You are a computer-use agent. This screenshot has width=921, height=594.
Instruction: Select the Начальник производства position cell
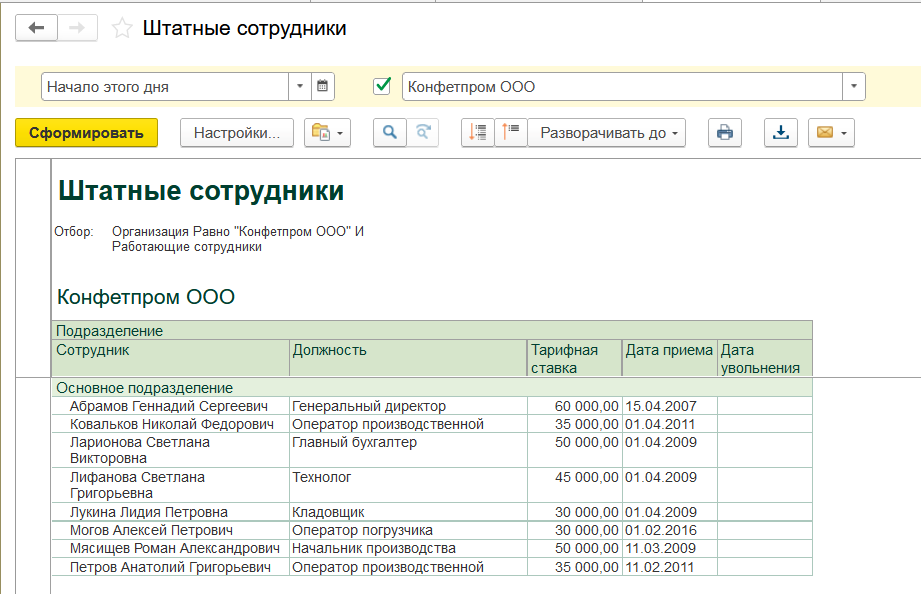click(408, 548)
